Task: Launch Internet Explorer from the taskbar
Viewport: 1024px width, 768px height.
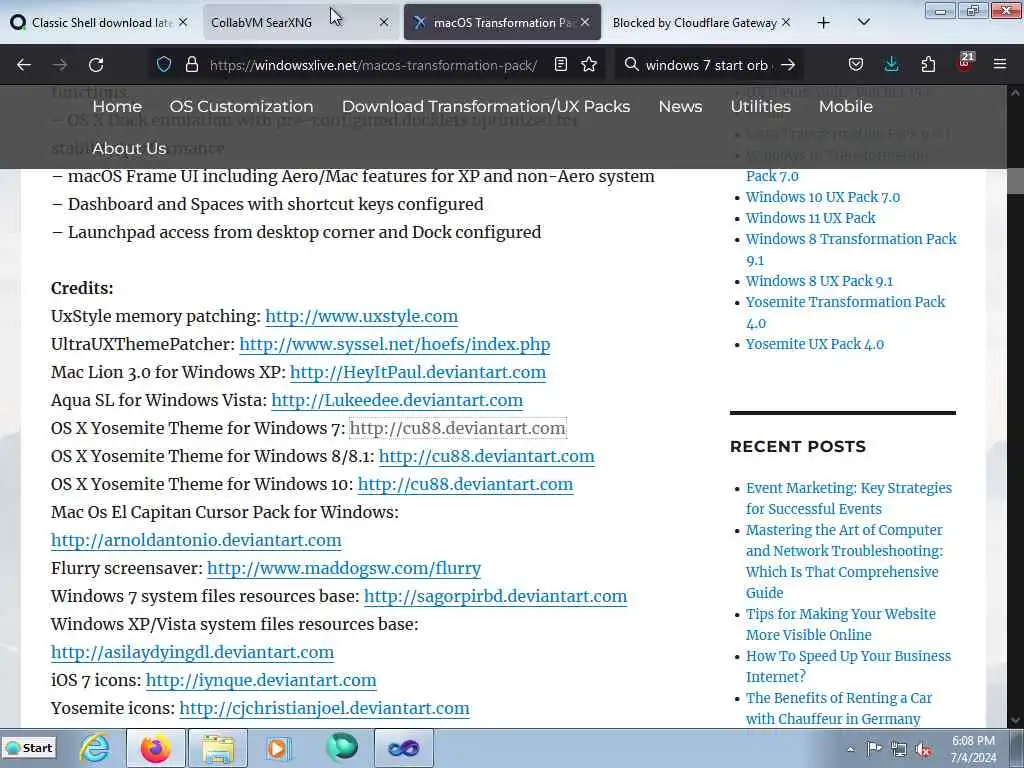Action: [95, 748]
